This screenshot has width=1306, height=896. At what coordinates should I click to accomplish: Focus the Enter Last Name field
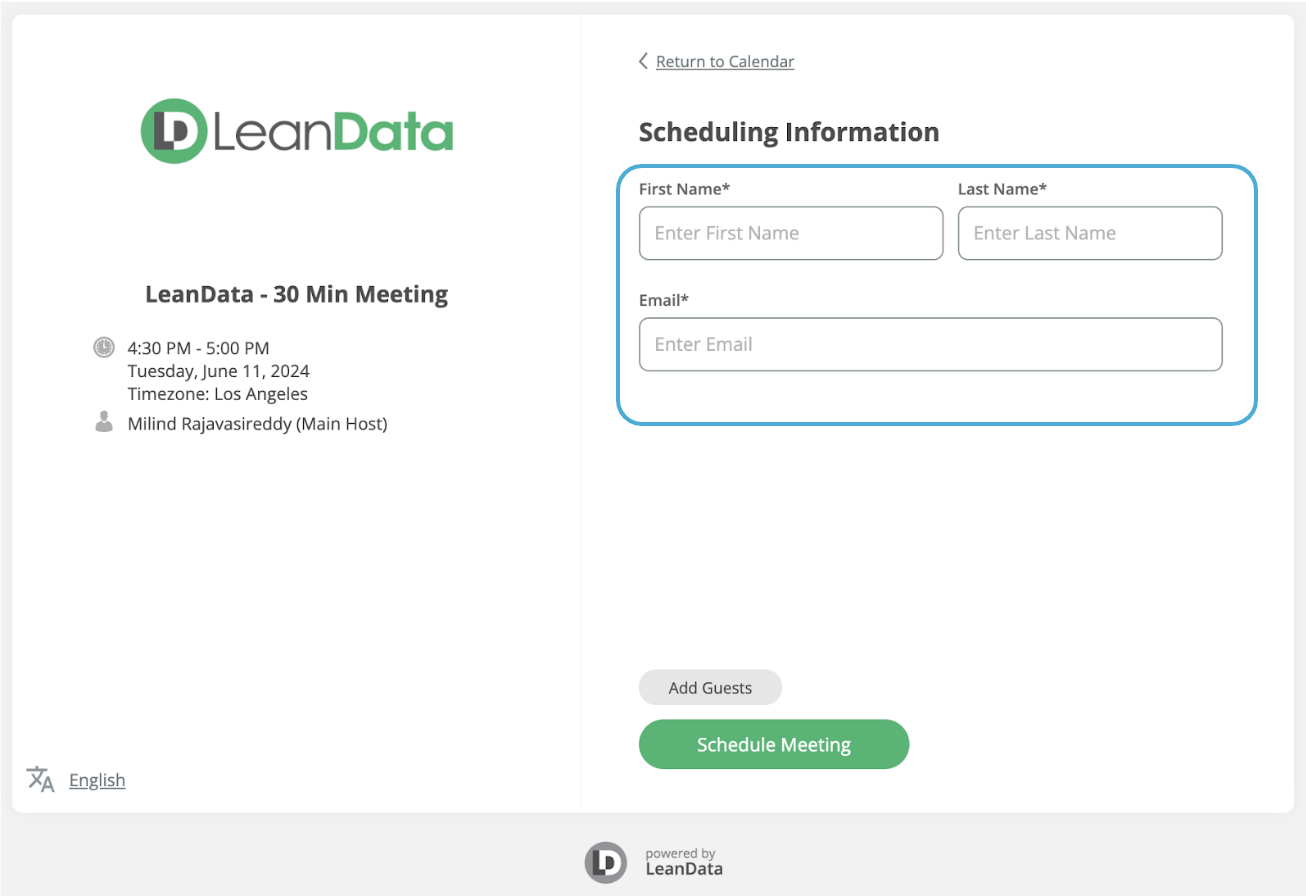point(1090,233)
